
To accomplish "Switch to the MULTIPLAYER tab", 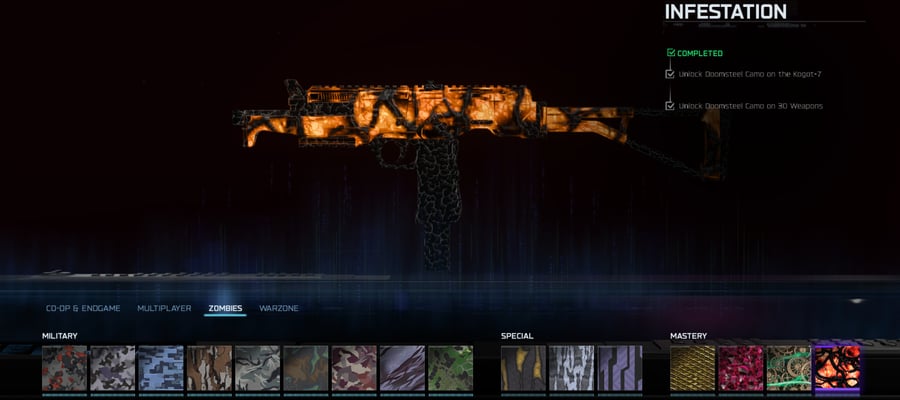I will pos(164,308).
